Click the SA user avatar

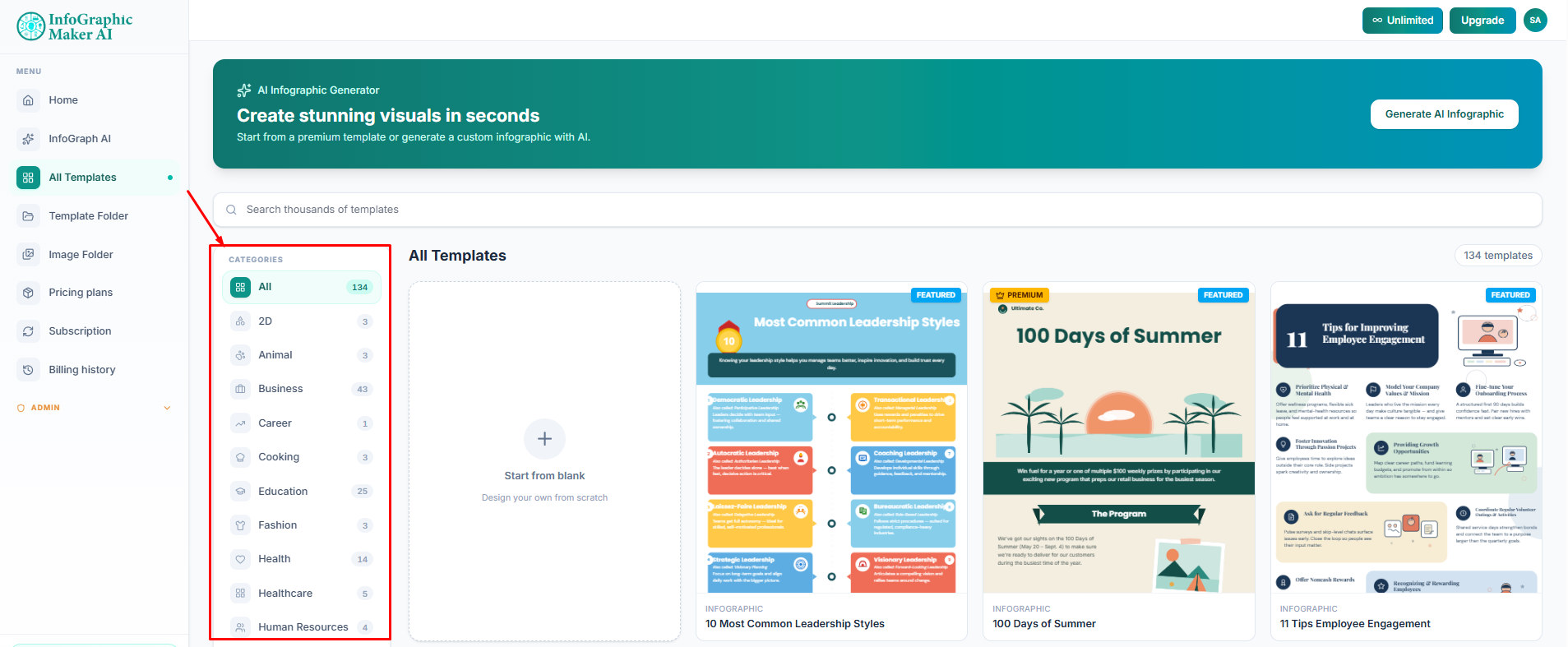point(1535,21)
